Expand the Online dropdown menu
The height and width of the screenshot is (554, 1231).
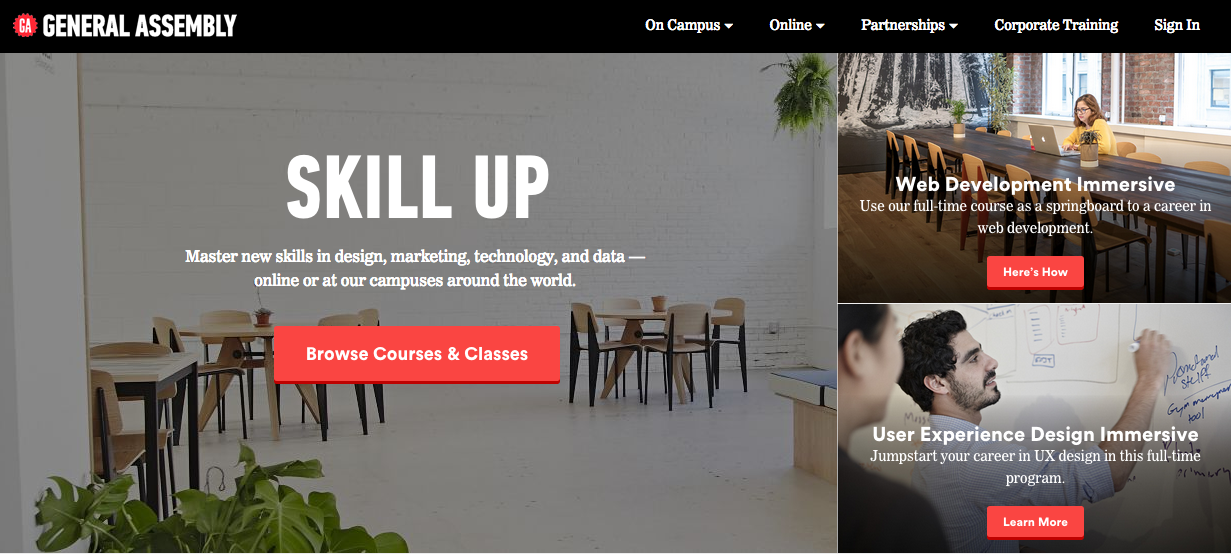coord(797,26)
